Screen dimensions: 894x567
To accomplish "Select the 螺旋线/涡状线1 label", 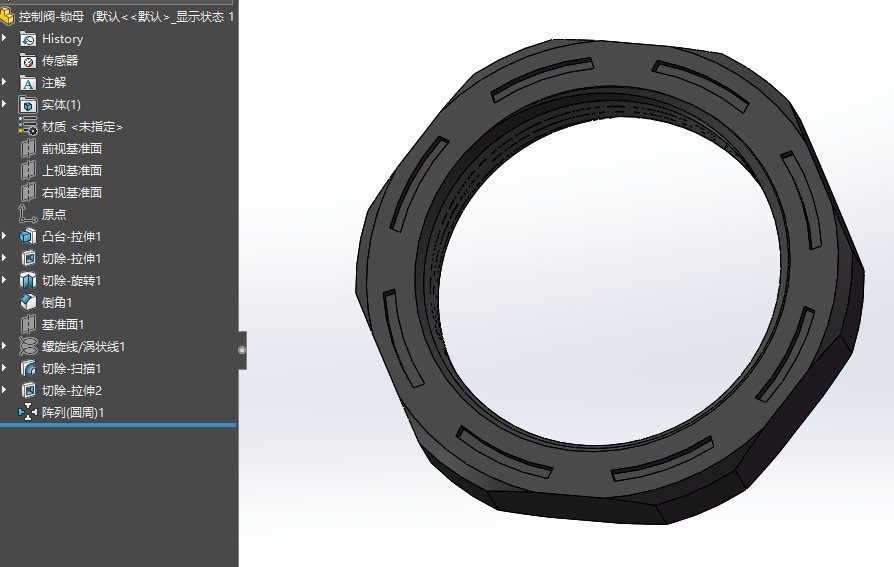I will [83, 346].
